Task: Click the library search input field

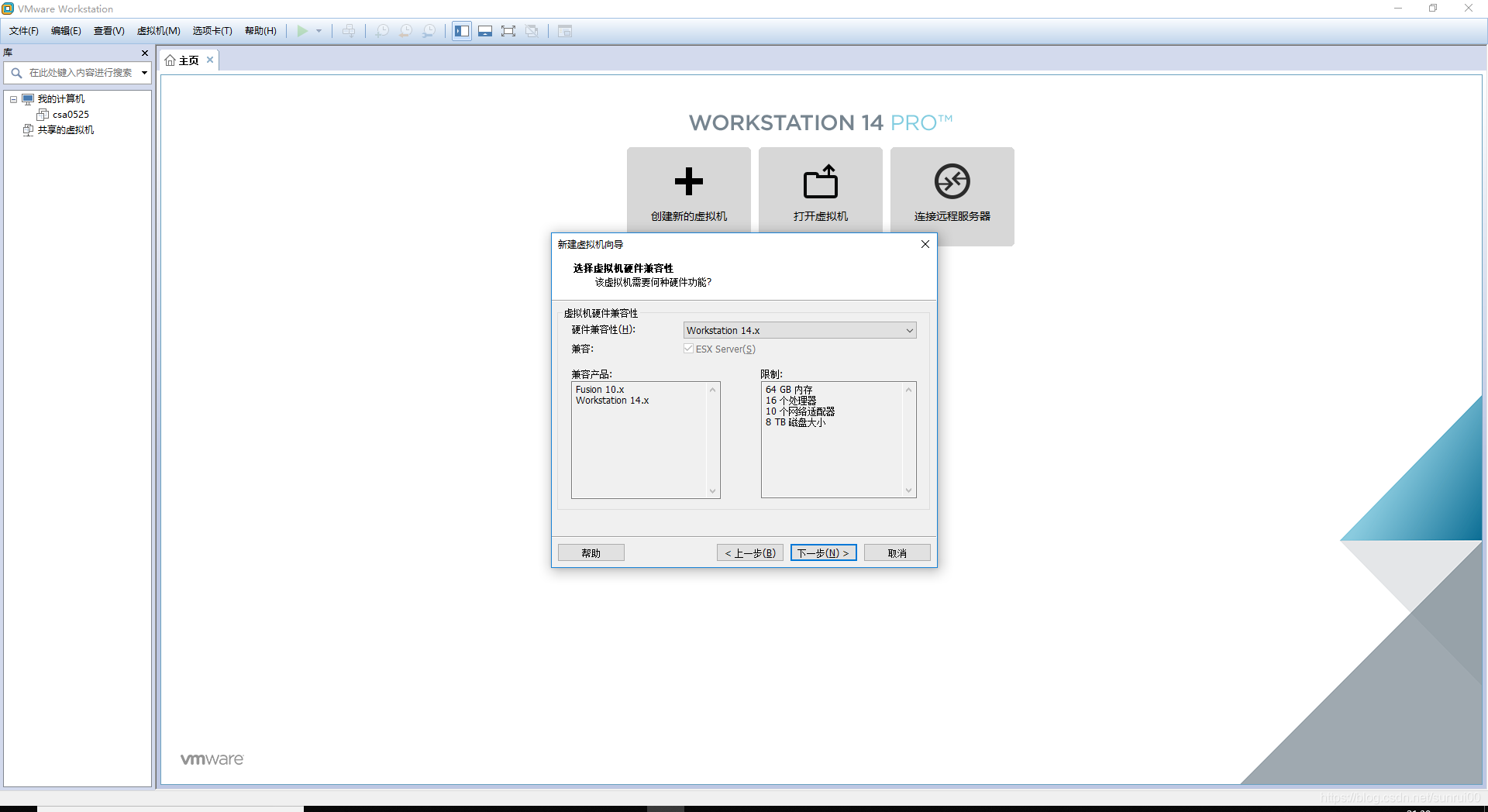Action: click(x=80, y=73)
